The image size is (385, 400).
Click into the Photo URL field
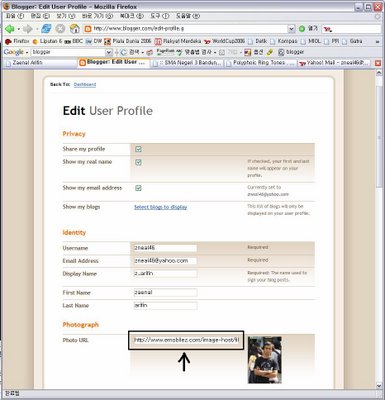click(x=186, y=340)
